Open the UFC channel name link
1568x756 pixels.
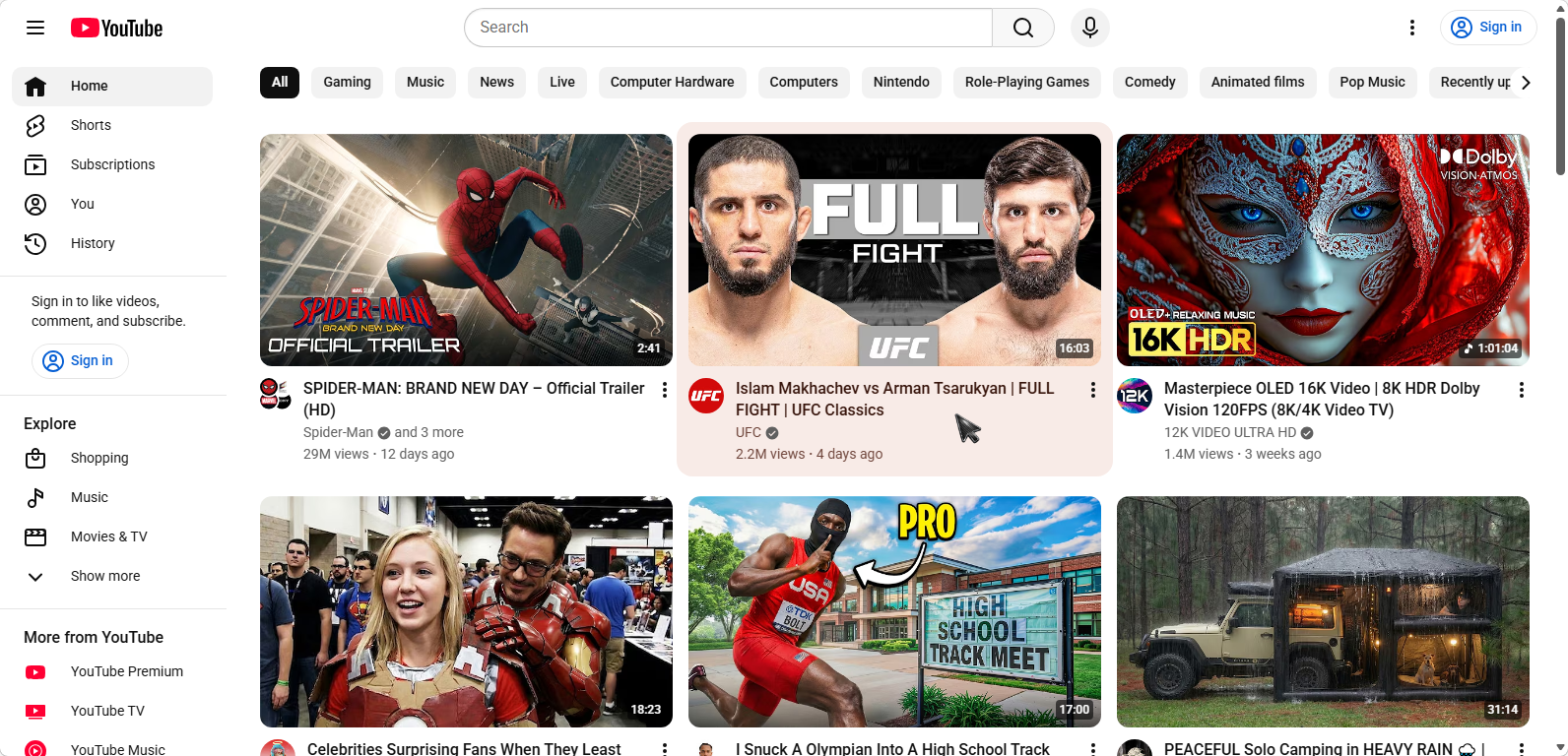click(x=749, y=432)
